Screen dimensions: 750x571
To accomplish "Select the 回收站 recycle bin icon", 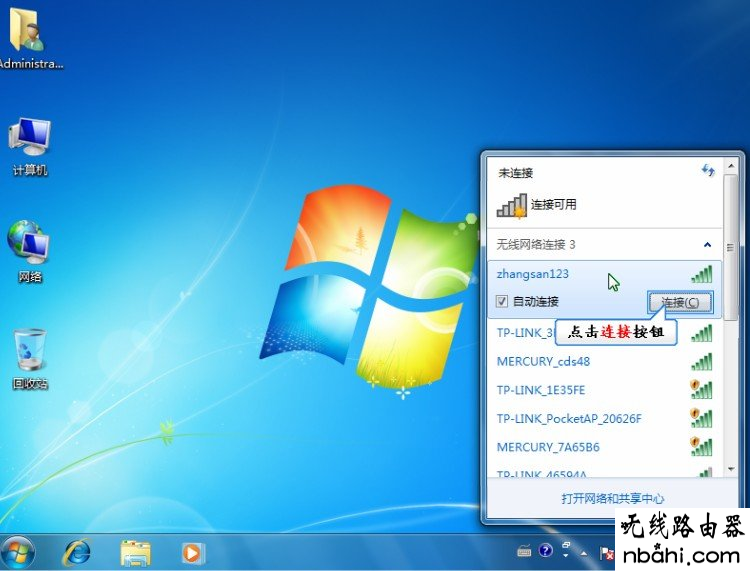I will [x=30, y=359].
